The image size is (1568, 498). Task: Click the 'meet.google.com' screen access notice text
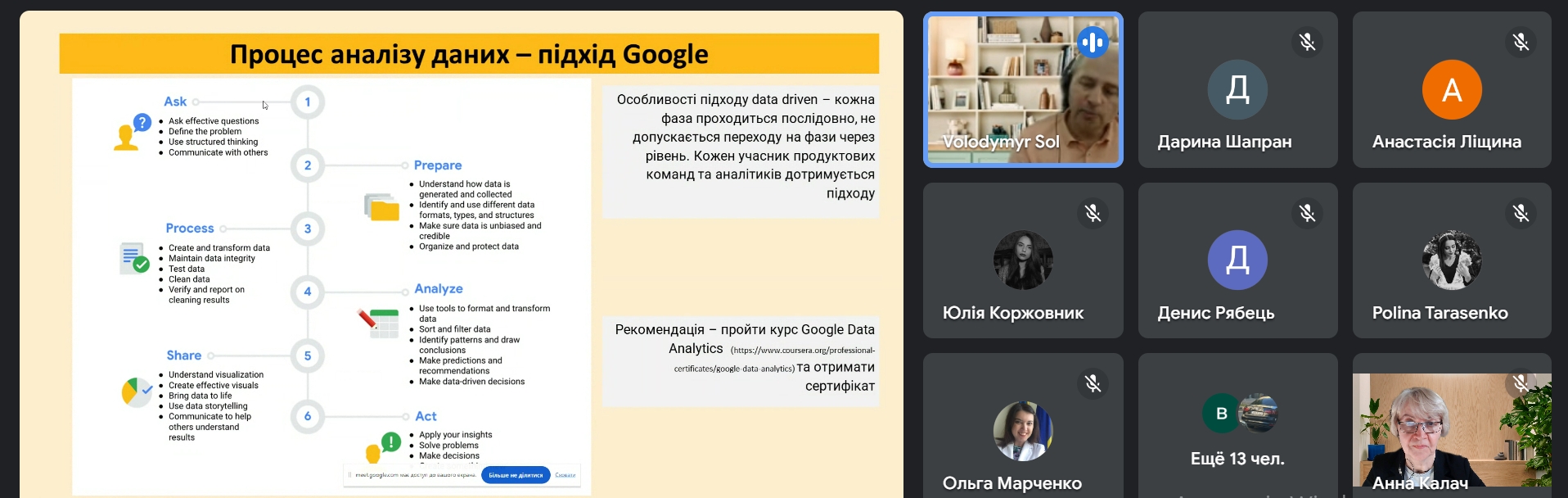(x=416, y=475)
